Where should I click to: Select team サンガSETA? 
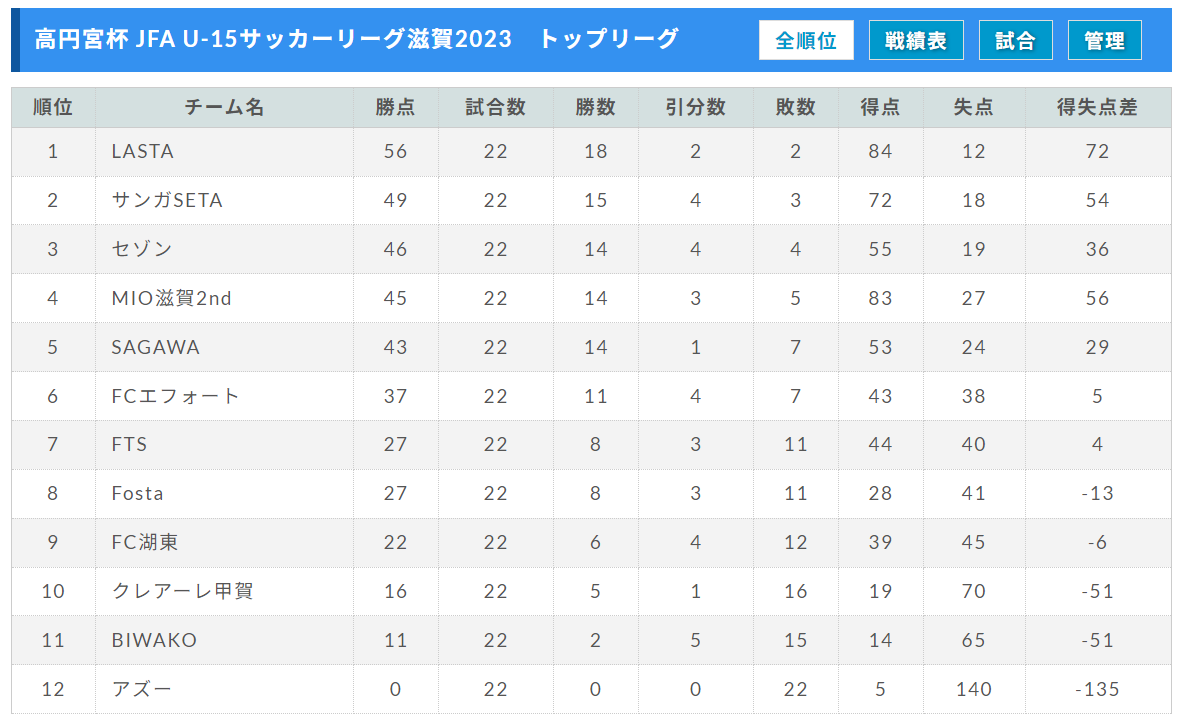pos(167,200)
